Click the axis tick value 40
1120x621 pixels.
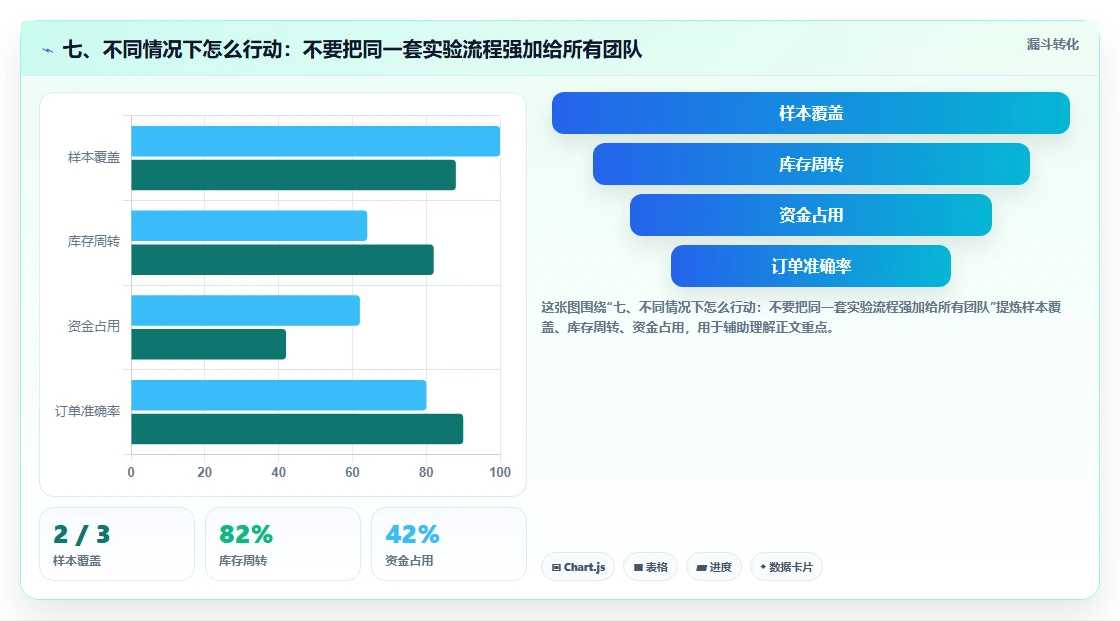279,472
